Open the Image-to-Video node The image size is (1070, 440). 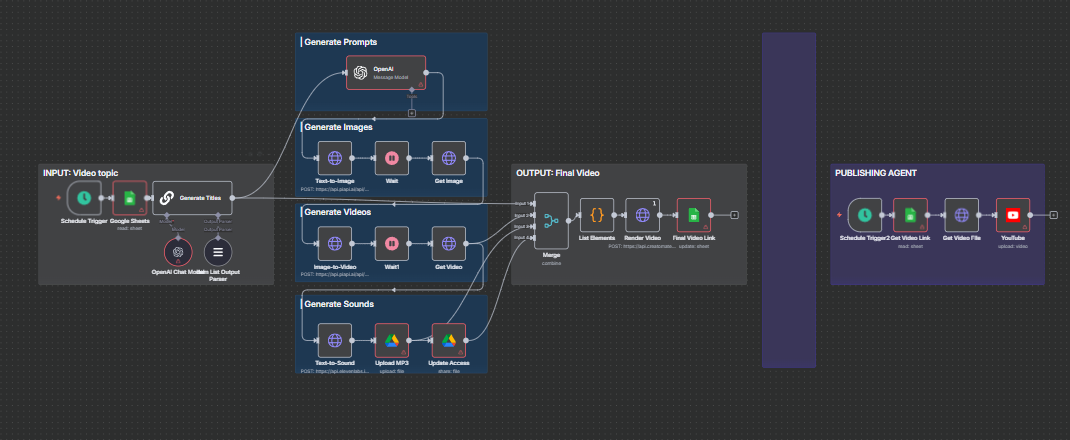334,243
